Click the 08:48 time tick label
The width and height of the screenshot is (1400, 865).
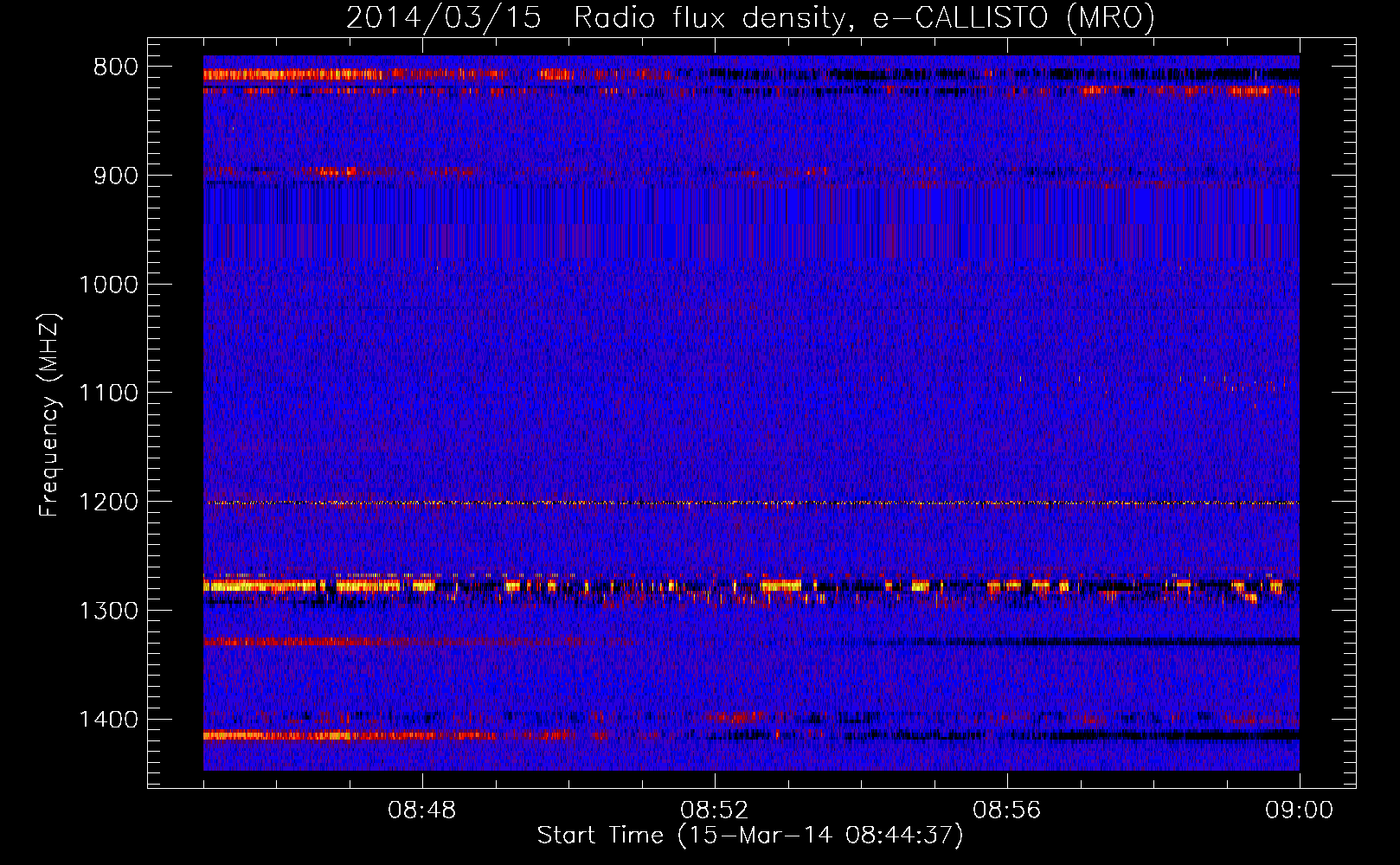point(422,811)
